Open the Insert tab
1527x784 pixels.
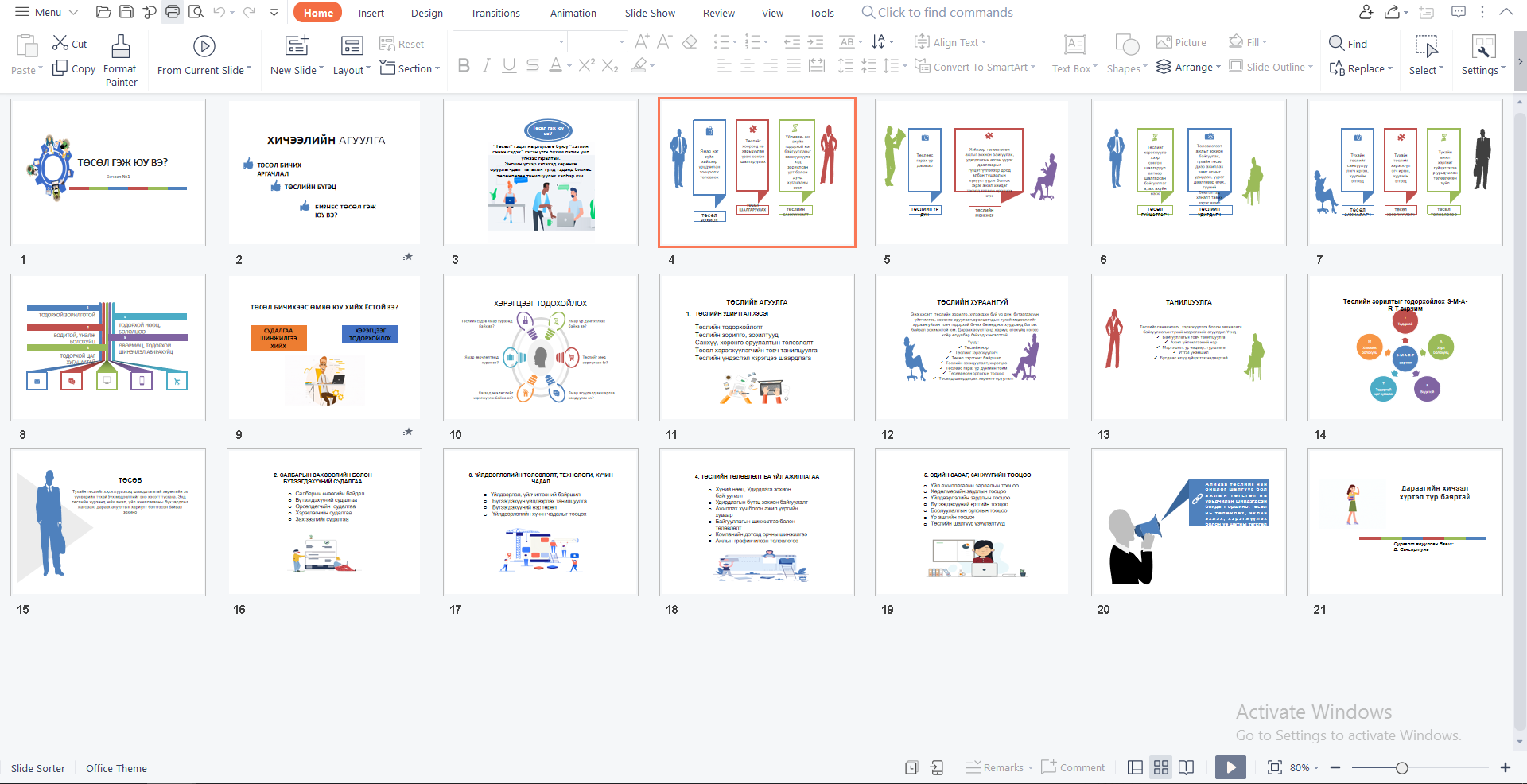coord(371,13)
